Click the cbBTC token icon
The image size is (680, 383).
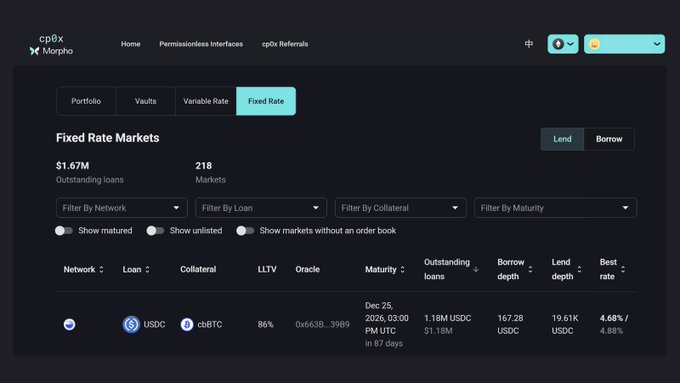[x=186, y=324]
